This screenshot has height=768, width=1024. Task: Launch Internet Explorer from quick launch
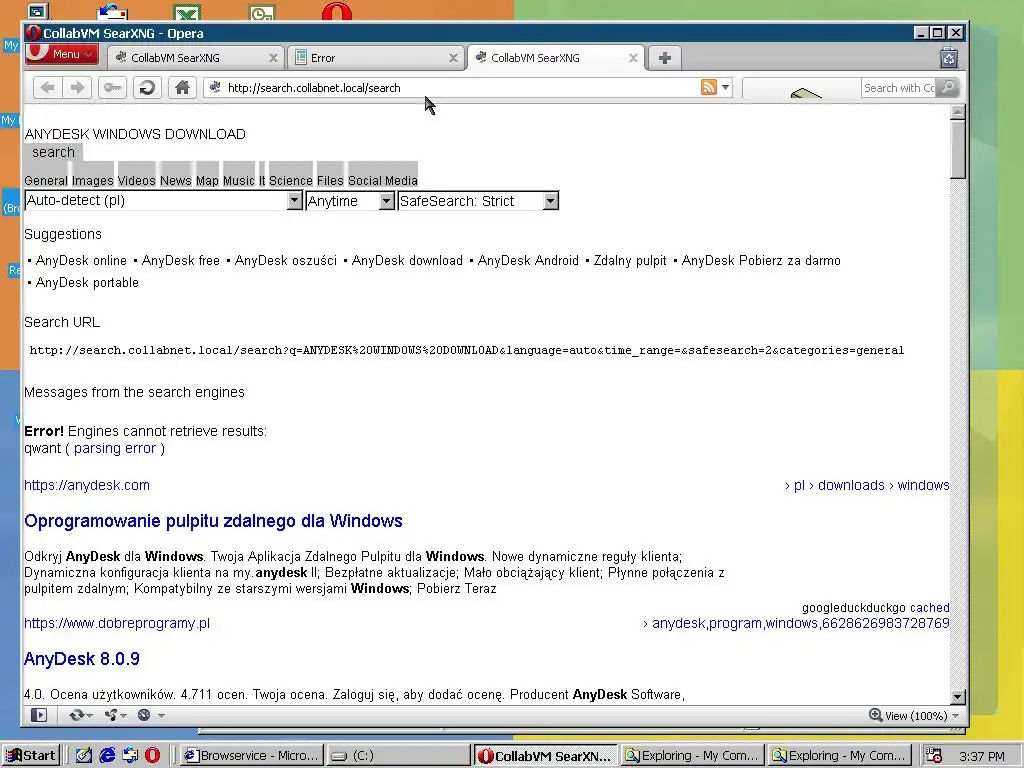tap(107, 756)
